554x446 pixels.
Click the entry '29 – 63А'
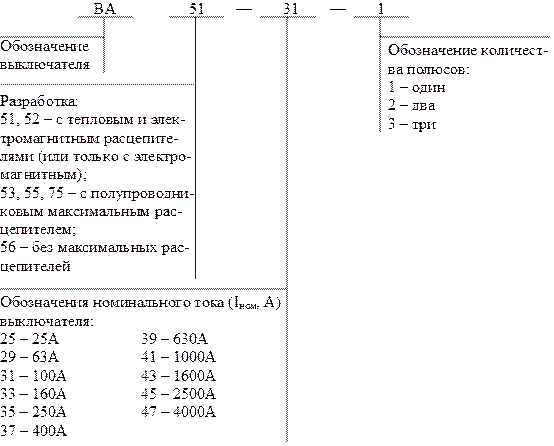pos(29,357)
